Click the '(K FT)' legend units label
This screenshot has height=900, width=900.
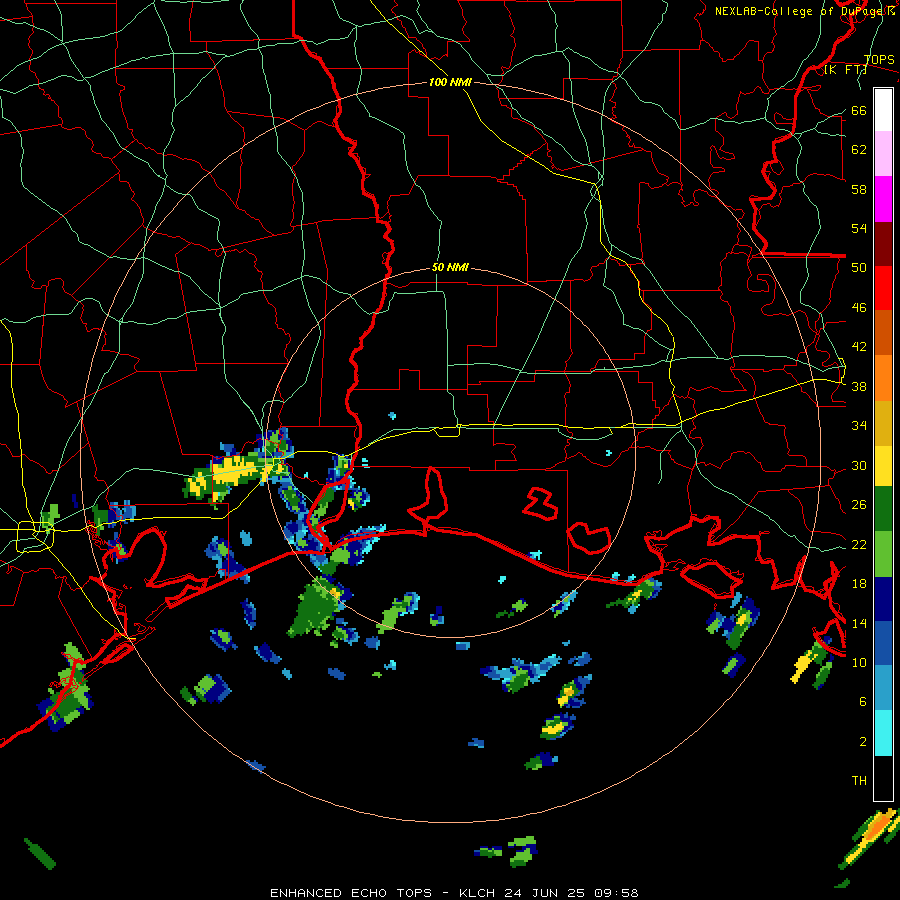coord(845,70)
